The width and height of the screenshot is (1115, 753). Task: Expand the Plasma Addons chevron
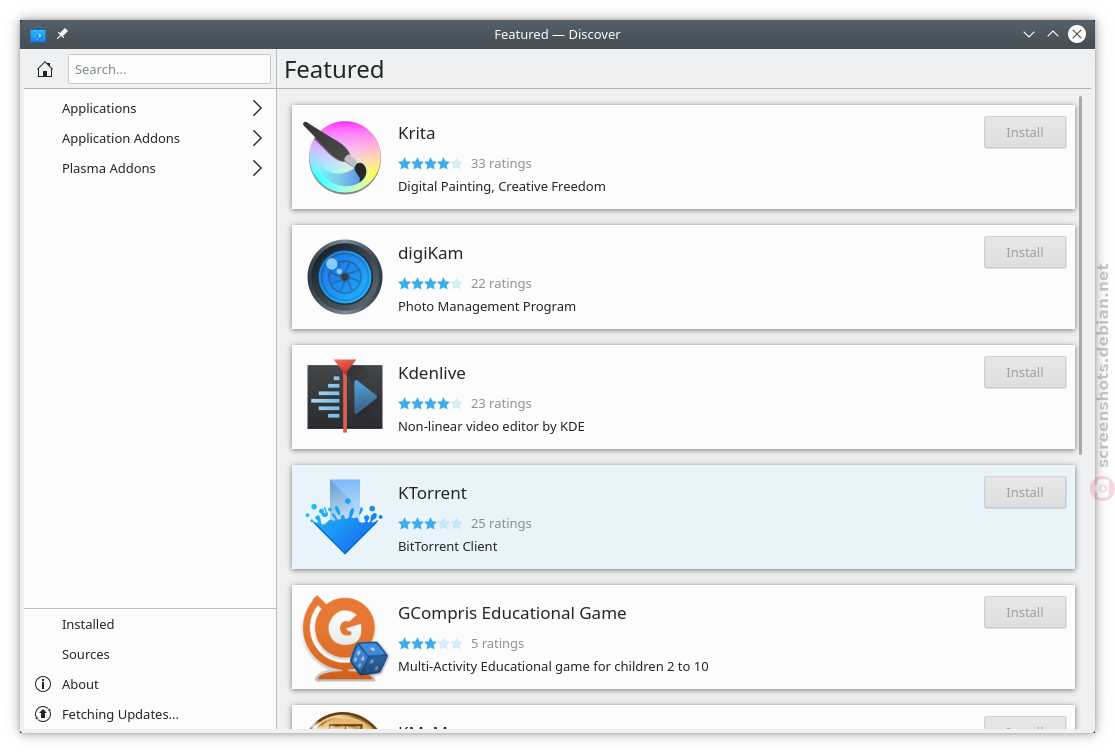(257, 168)
